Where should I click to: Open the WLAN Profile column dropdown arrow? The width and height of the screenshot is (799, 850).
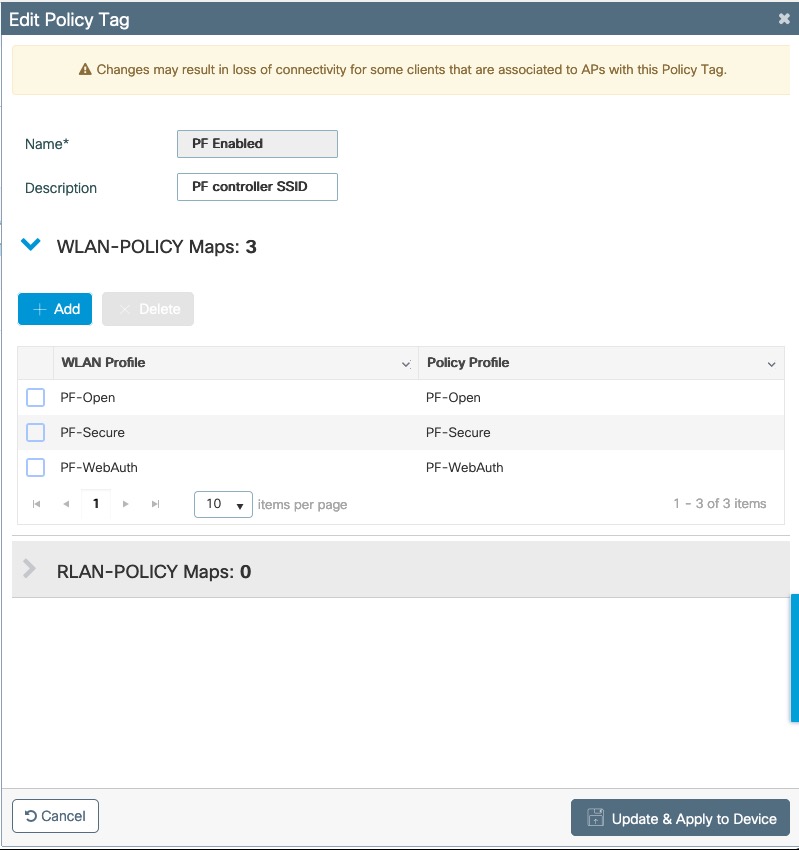[405, 363]
